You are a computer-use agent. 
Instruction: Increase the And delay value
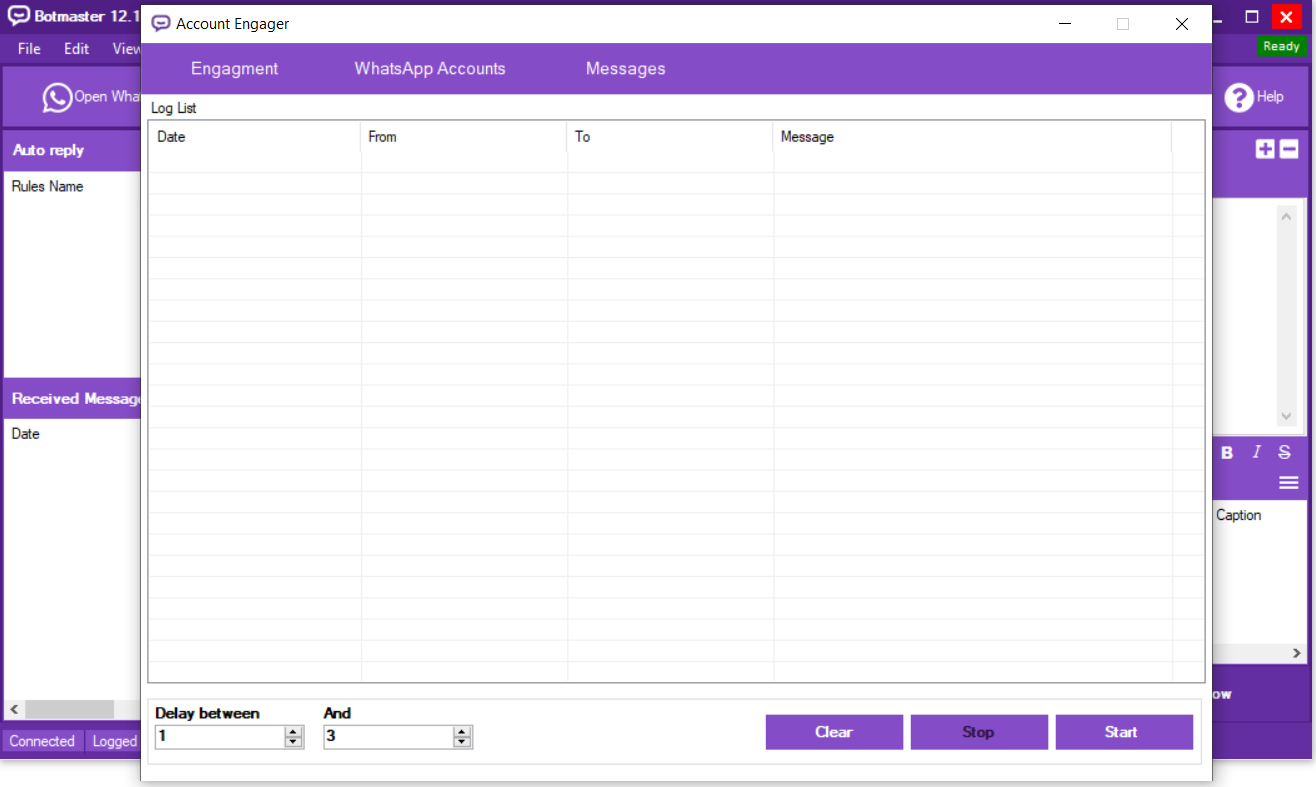point(462,732)
